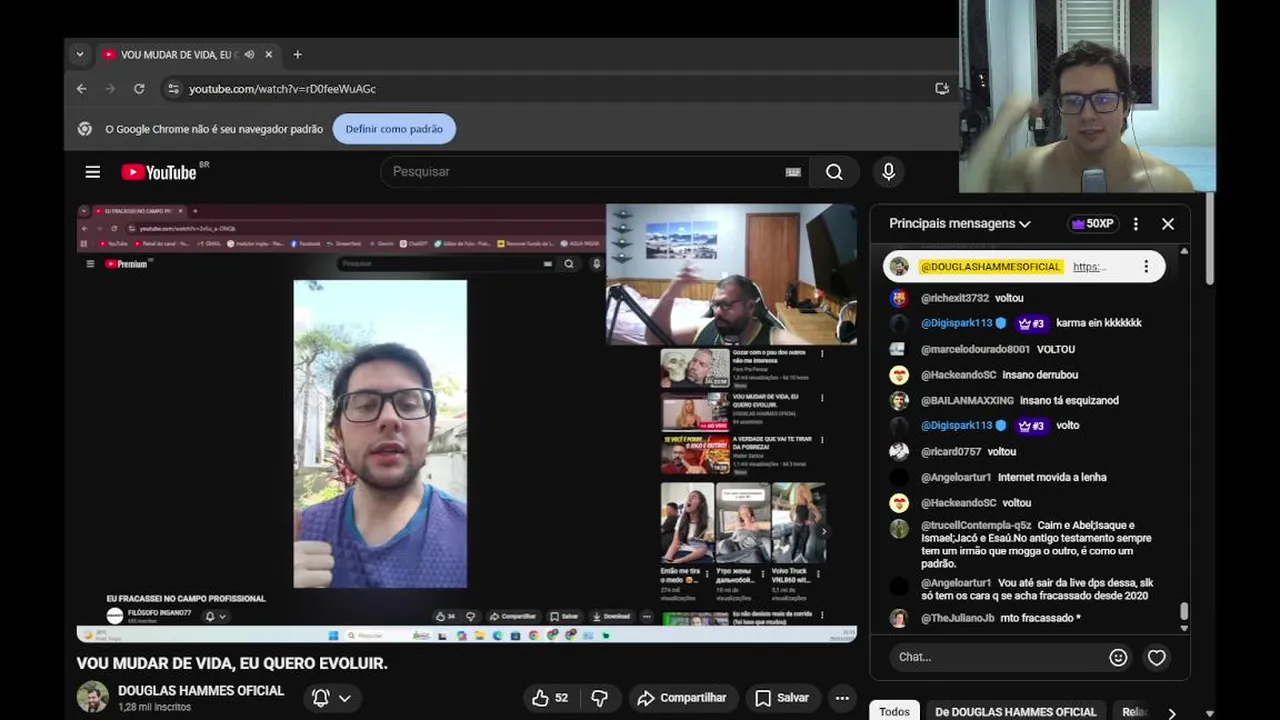Open the emoji picker in chat

point(1118,657)
